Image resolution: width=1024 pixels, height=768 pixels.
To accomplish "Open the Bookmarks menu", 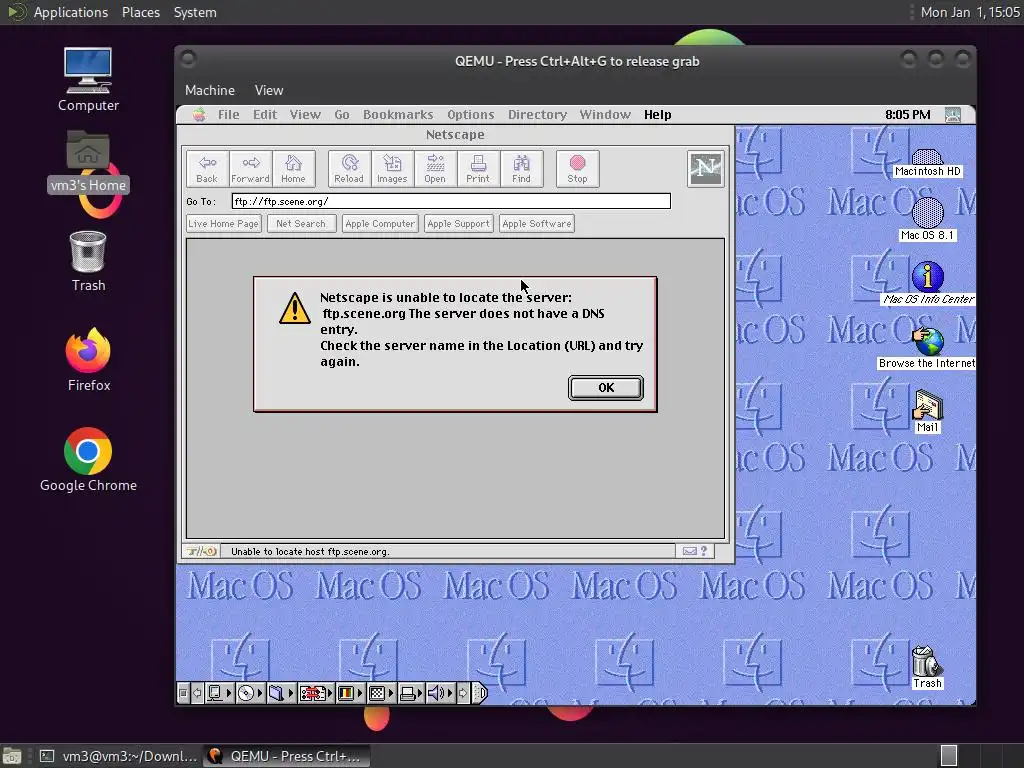I will click(398, 115).
